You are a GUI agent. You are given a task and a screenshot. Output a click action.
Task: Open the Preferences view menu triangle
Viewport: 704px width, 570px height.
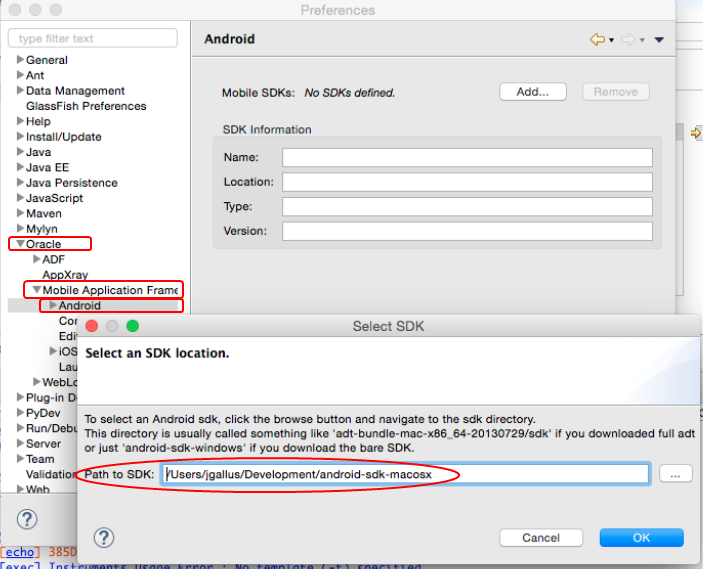(659, 40)
